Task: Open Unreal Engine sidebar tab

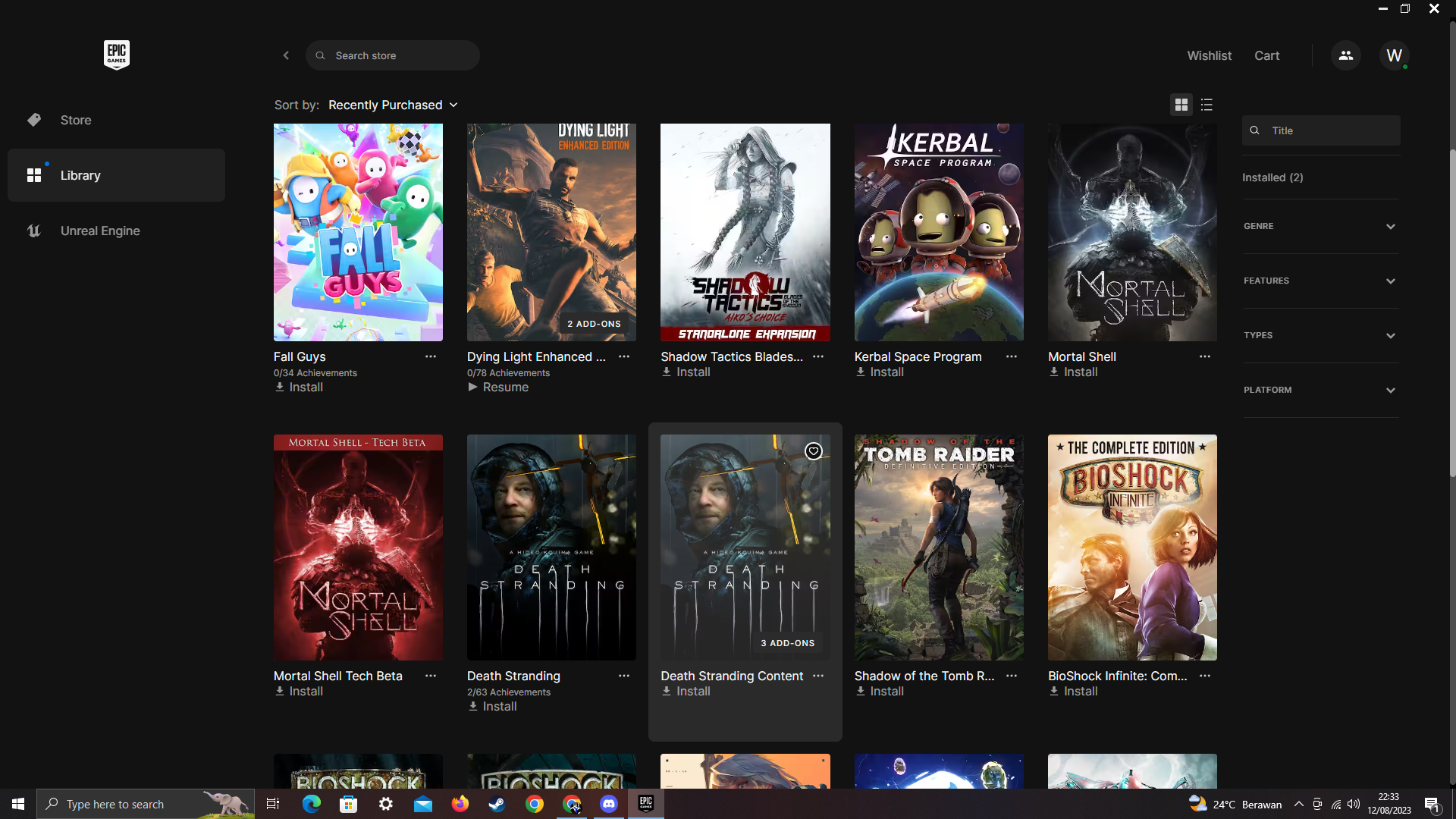Action: [99, 231]
